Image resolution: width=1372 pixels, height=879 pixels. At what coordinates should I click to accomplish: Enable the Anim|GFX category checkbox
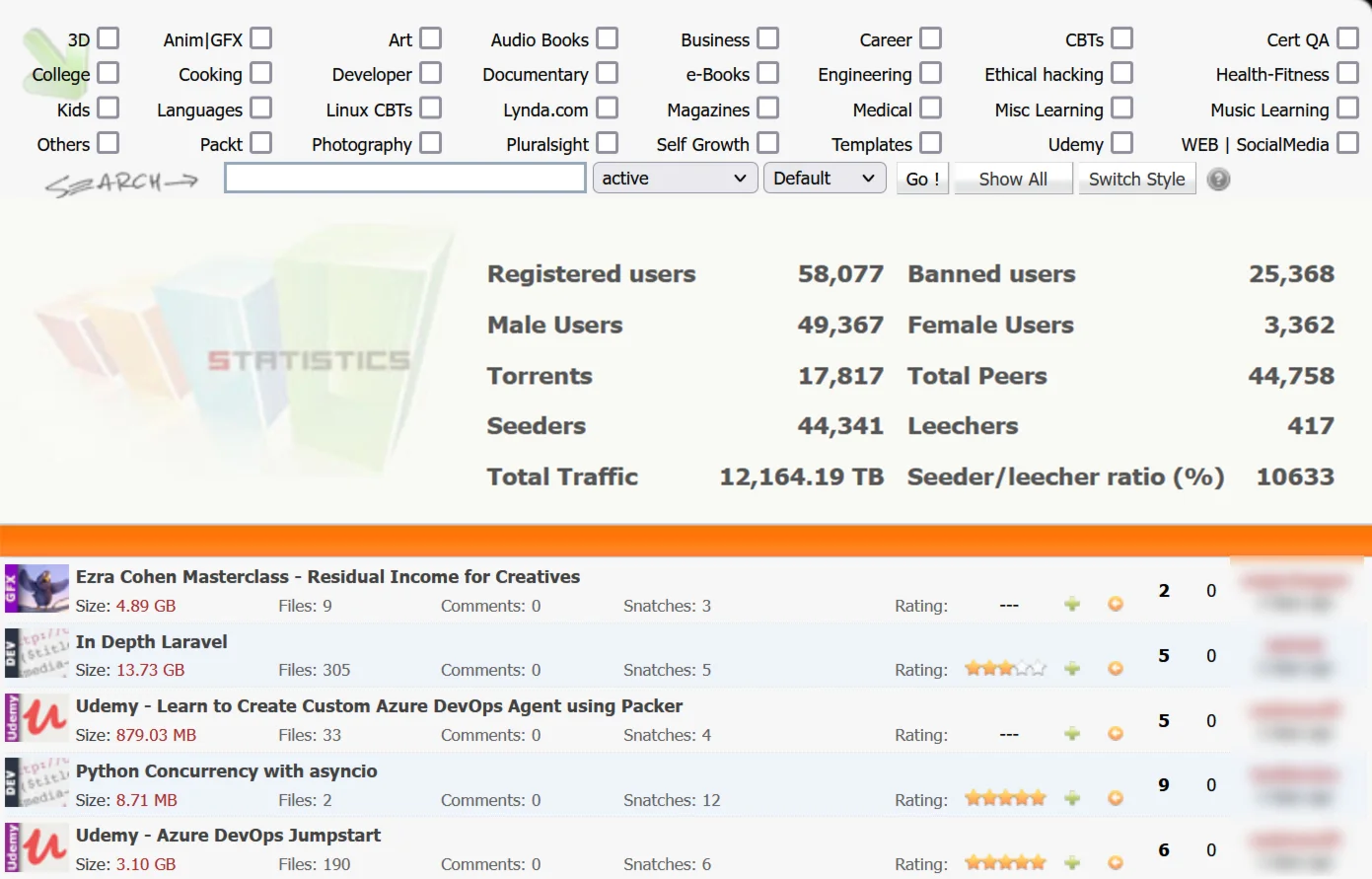(x=260, y=38)
